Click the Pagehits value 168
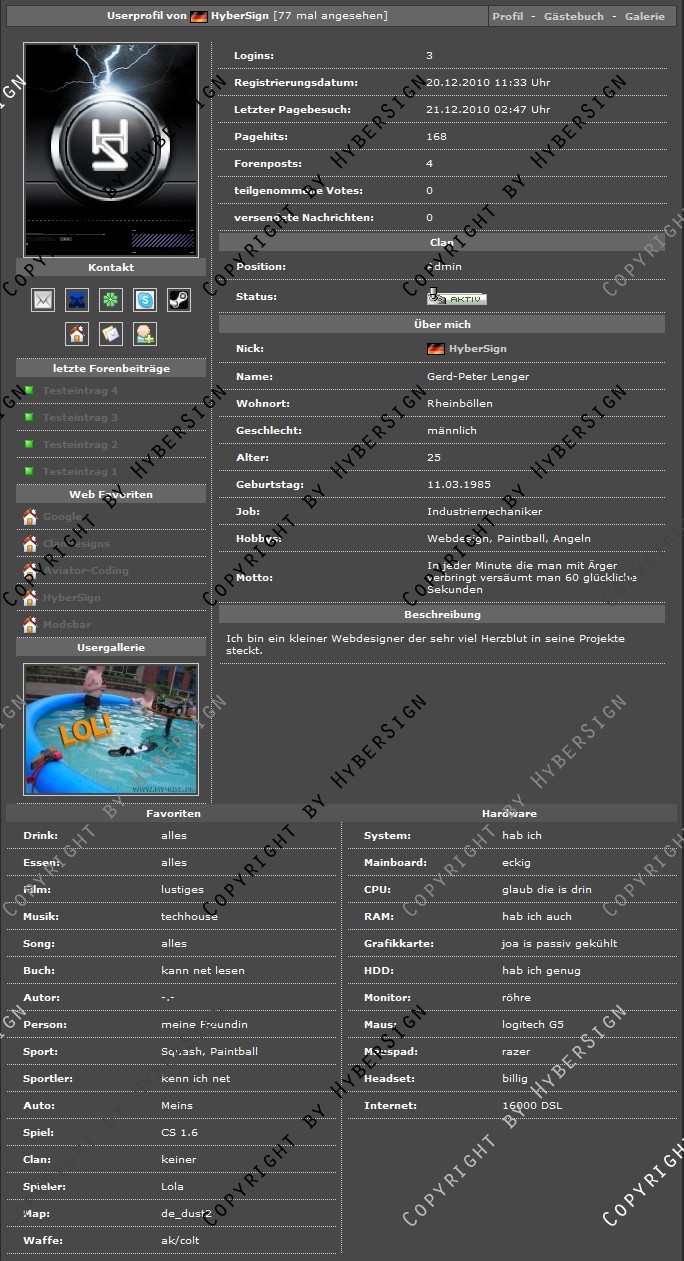 pyautogui.click(x=437, y=137)
